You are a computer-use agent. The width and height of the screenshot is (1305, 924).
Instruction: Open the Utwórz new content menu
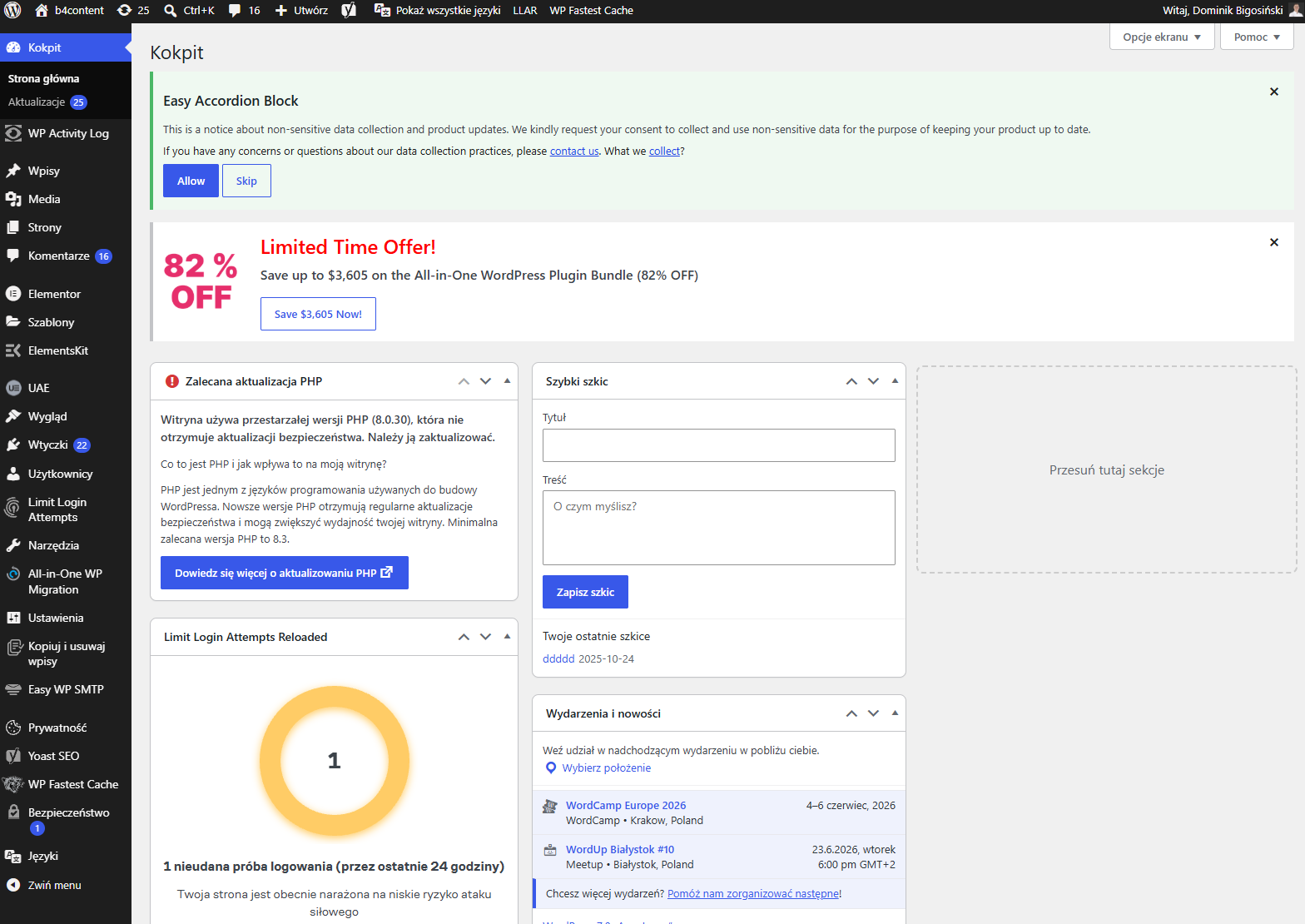coord(301,10)
